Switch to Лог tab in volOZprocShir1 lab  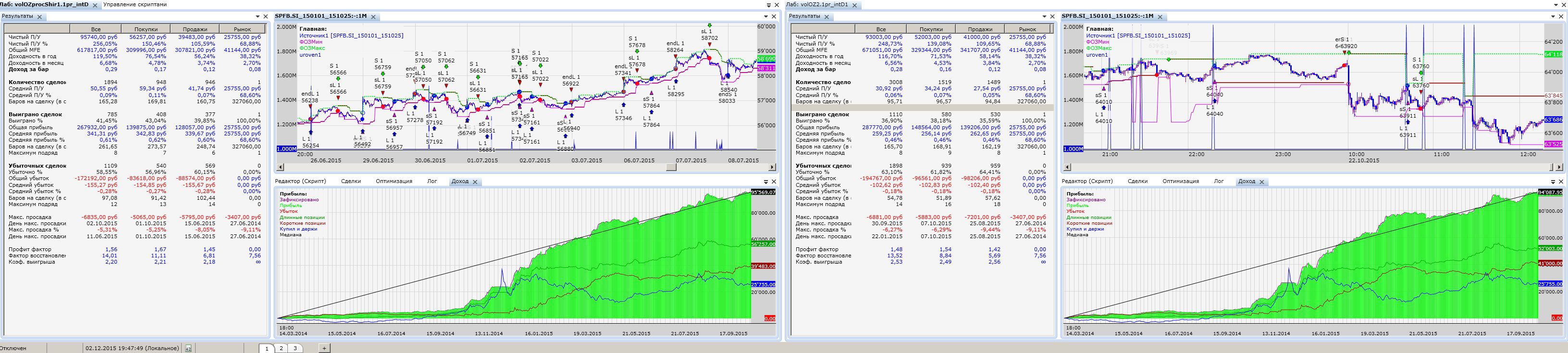(x=432, y=182)
